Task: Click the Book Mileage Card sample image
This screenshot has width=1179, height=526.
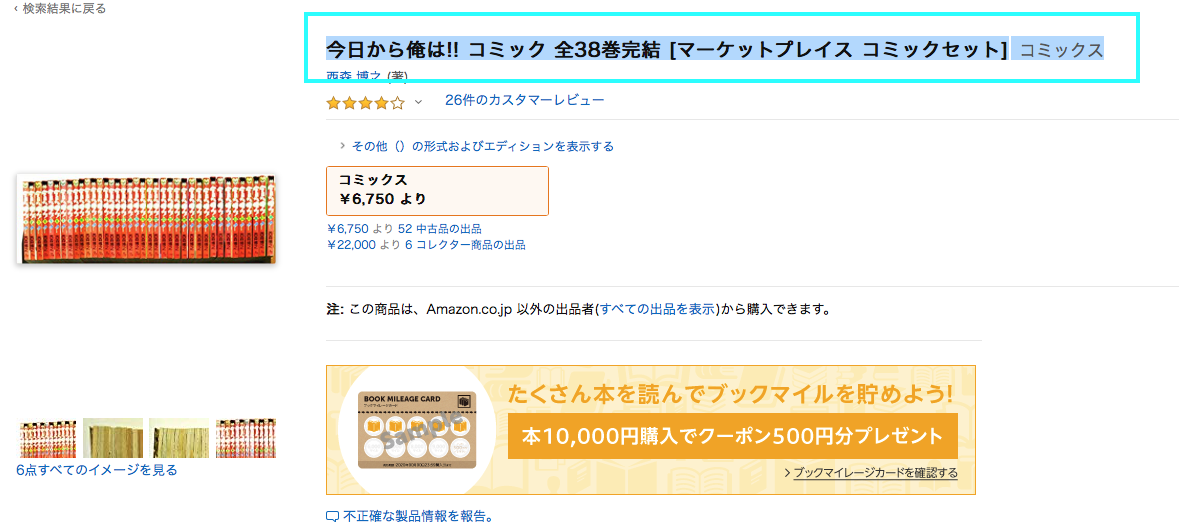Action: [418, 430]
